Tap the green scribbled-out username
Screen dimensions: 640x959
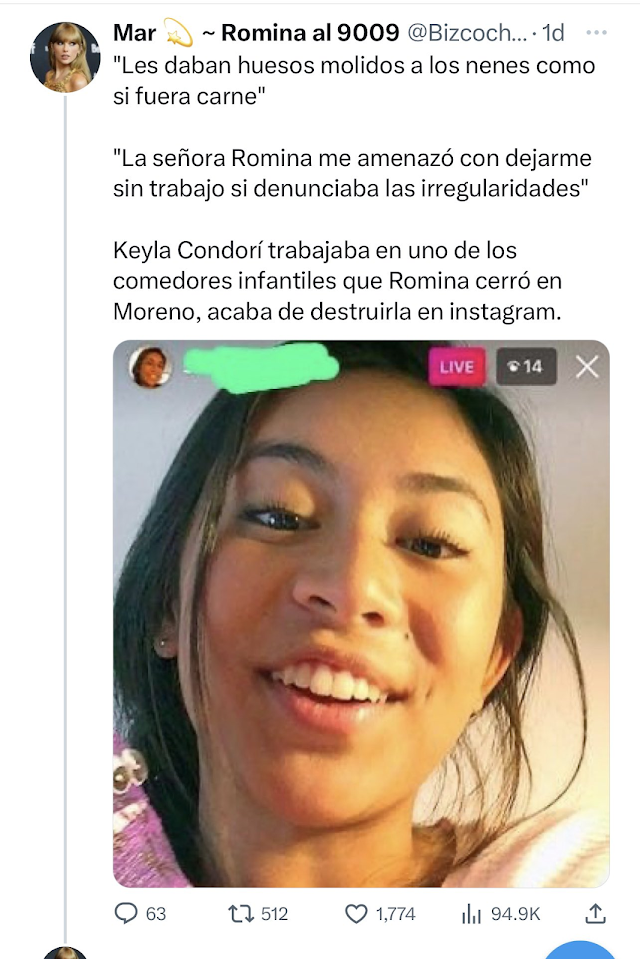click(261, 367)
